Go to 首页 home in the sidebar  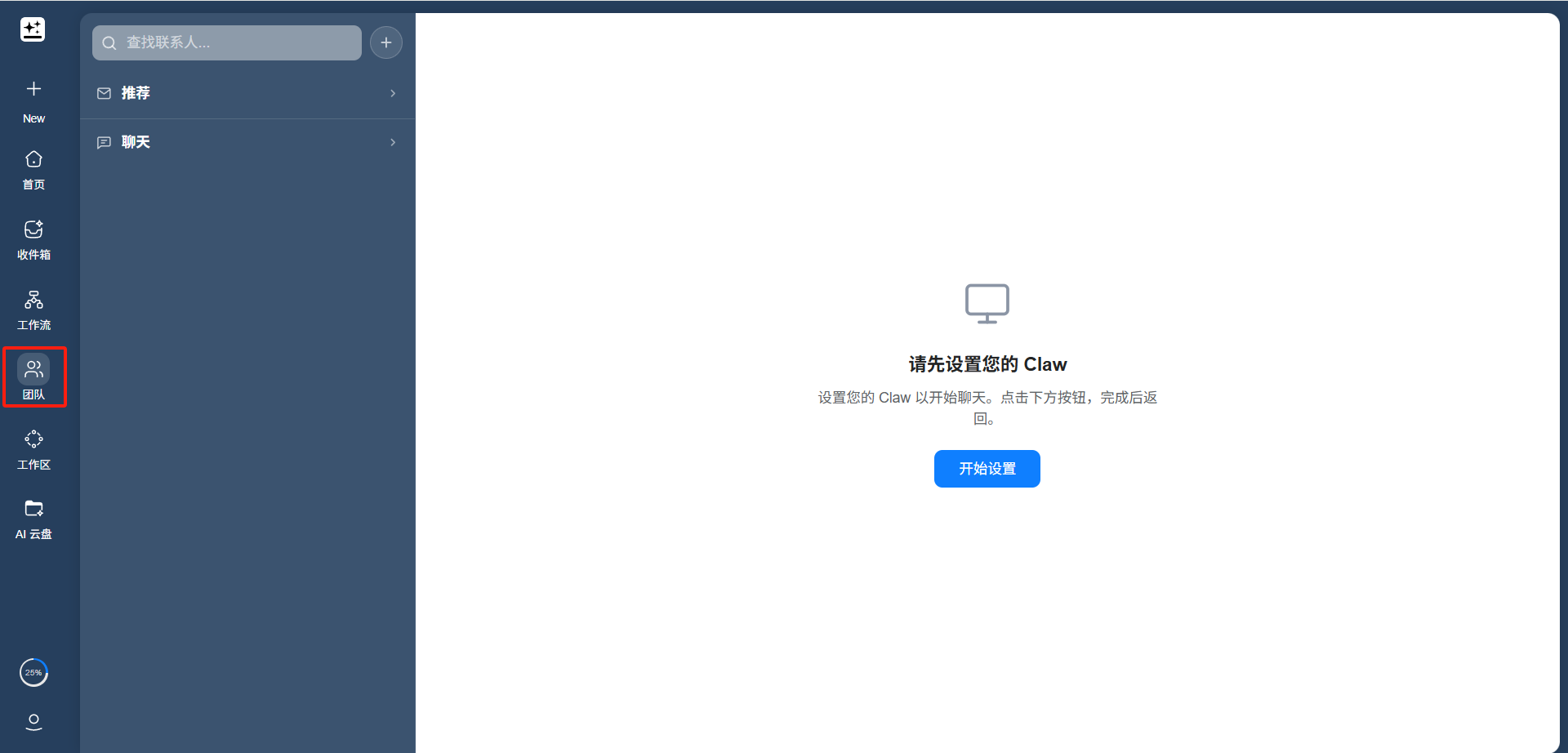(x=33, y=169)
